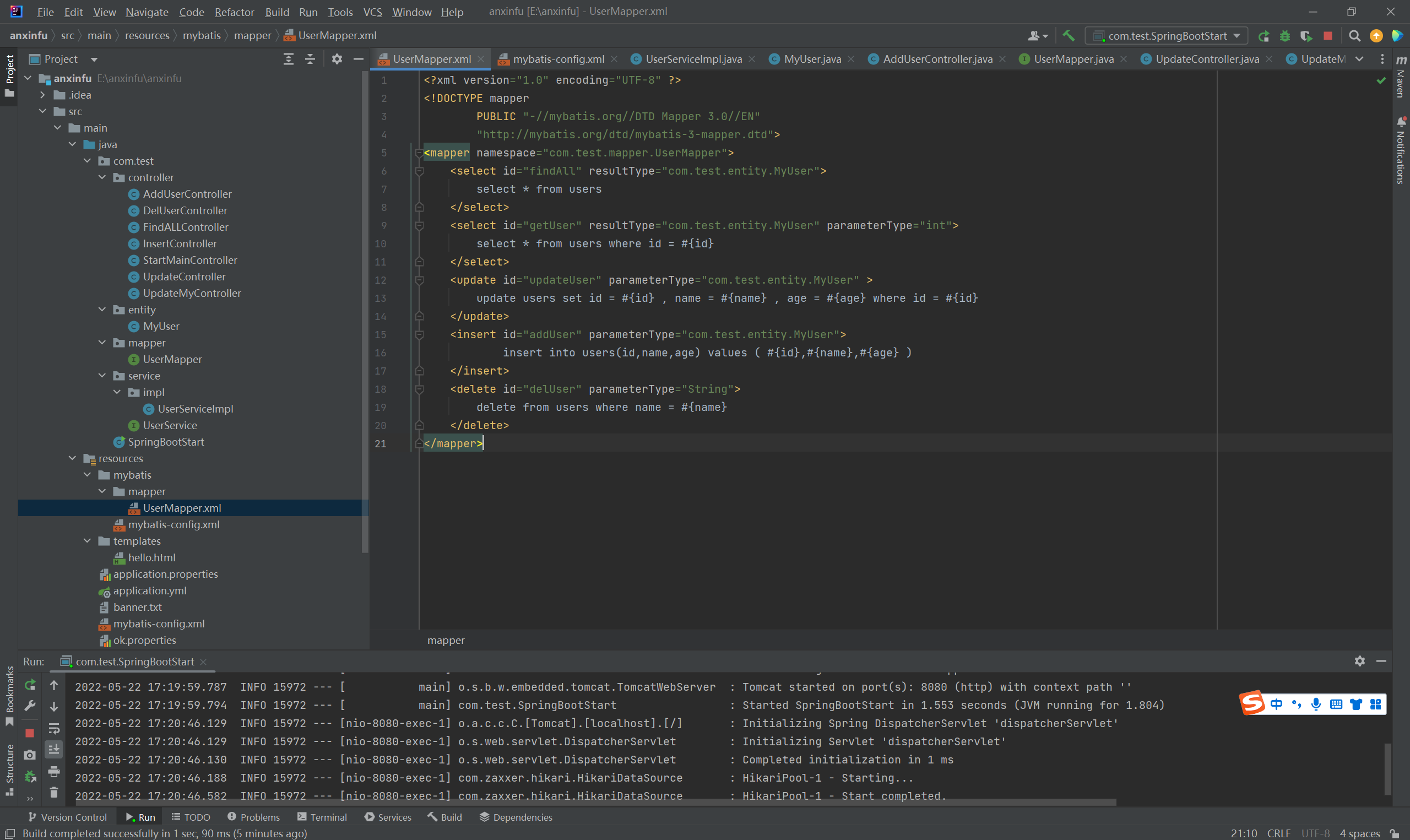Open Search Everywhere via the magnifier icon

point(1354,36)
